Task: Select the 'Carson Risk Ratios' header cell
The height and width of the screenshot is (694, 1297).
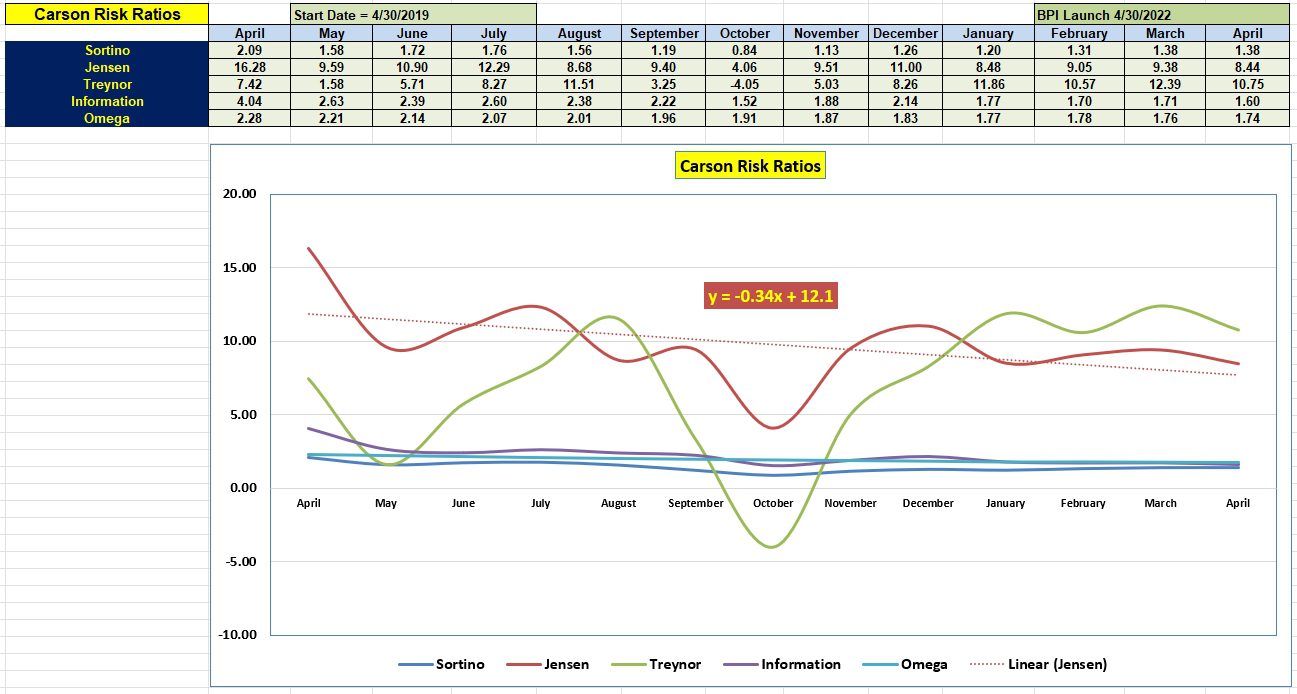Action: 107,15
